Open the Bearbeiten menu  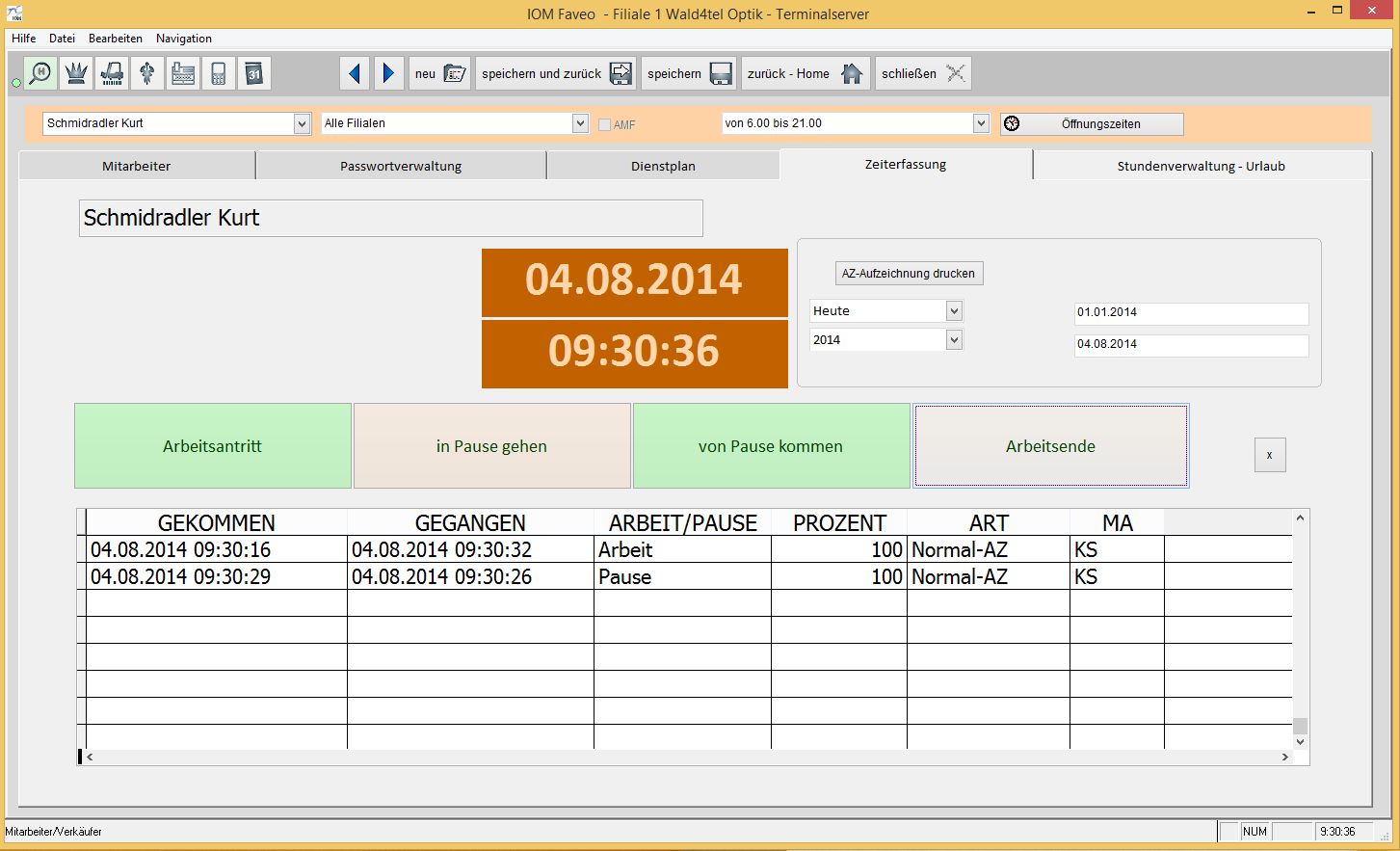[x=115, y=39]
